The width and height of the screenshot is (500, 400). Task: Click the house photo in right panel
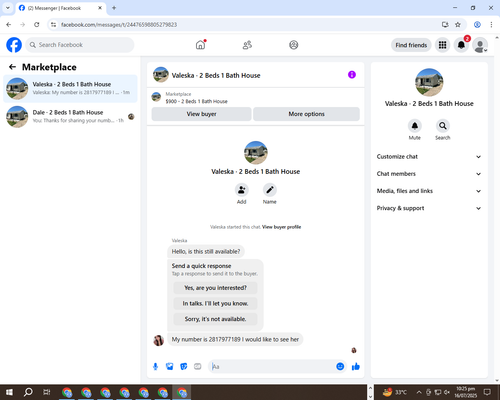429,82
